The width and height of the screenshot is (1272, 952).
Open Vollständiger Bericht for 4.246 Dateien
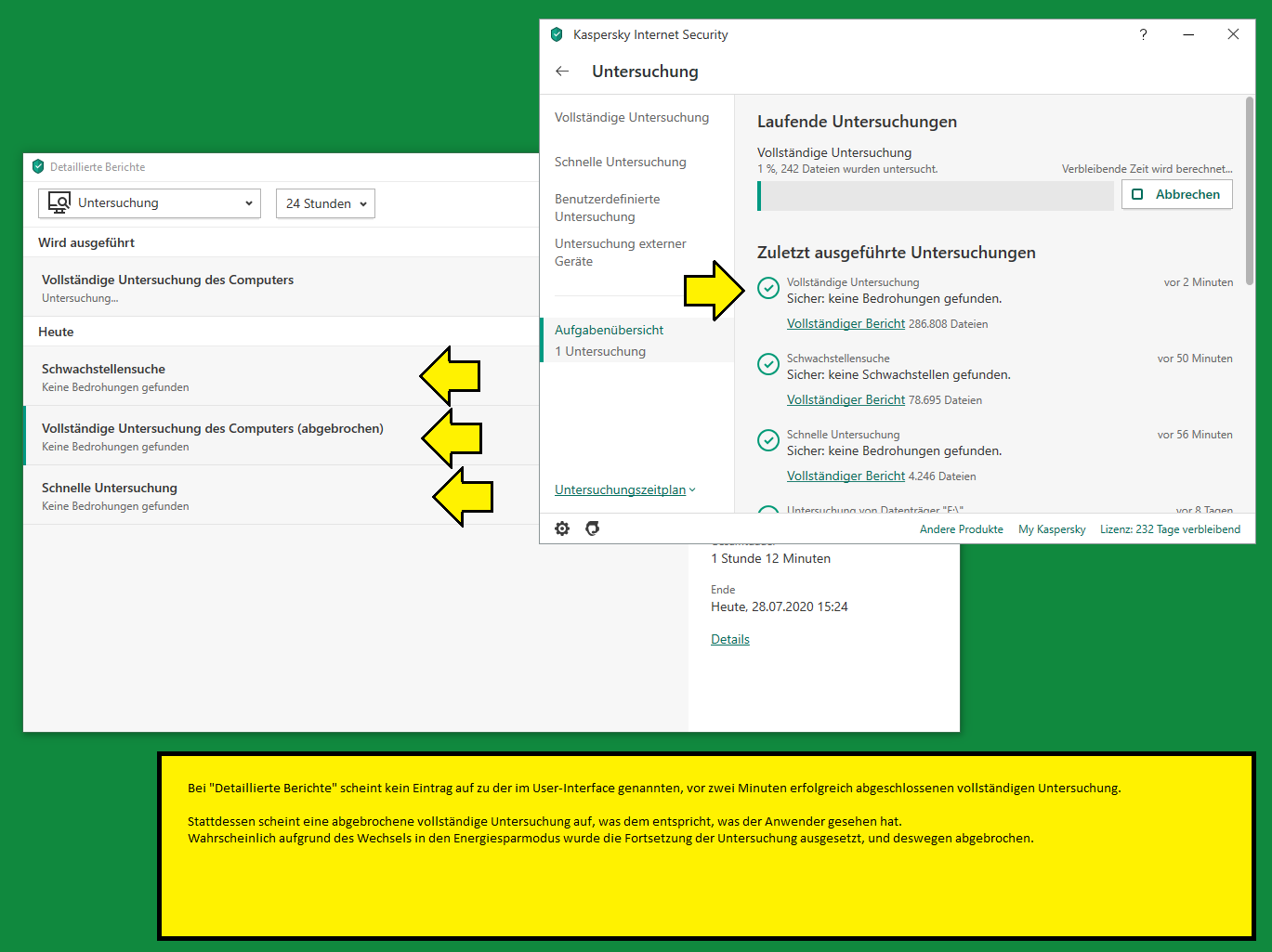tap(846, 476)
